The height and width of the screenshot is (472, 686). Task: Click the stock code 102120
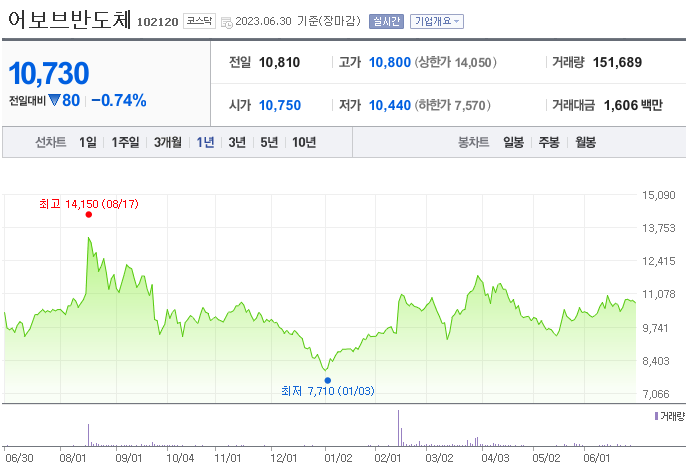(158, 22)
